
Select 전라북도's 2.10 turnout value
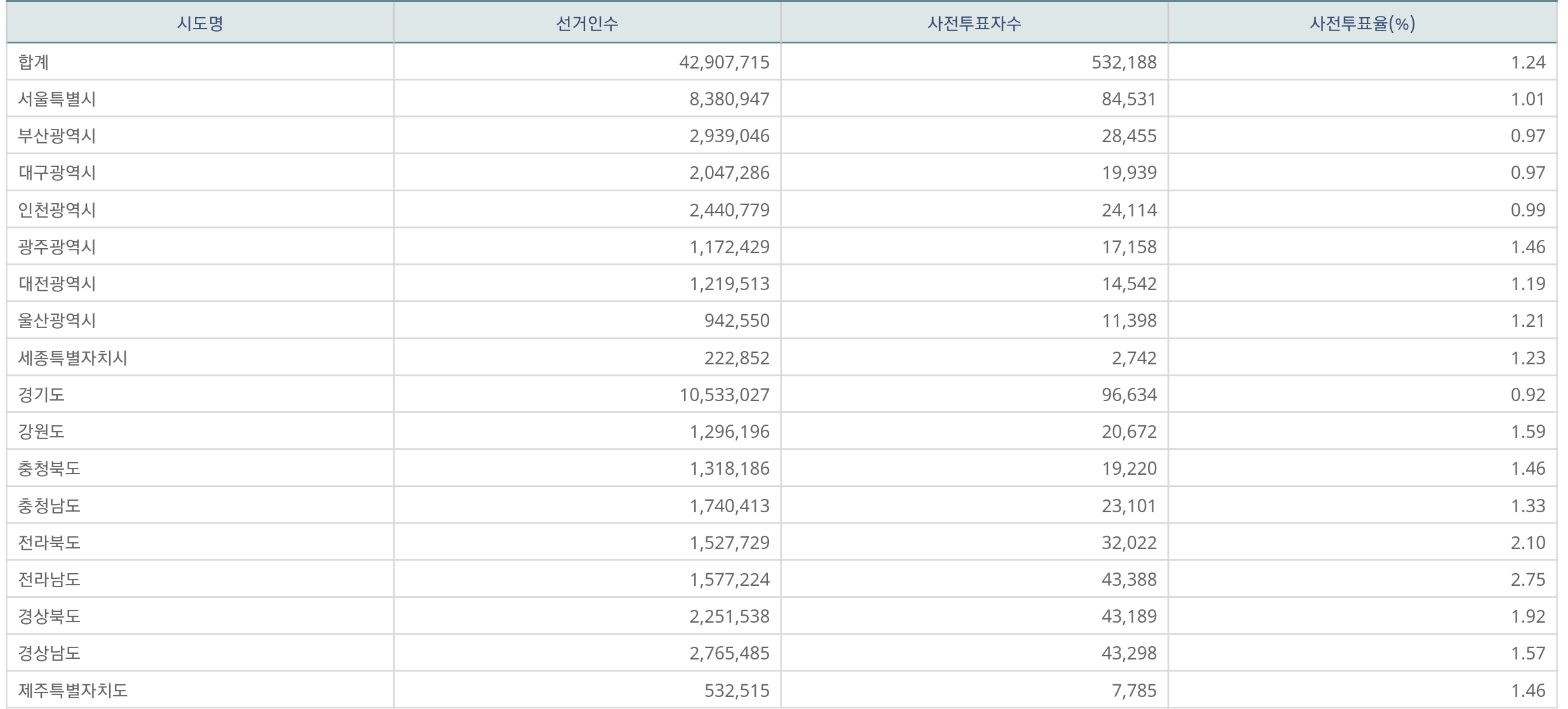tap(1527, 543)
